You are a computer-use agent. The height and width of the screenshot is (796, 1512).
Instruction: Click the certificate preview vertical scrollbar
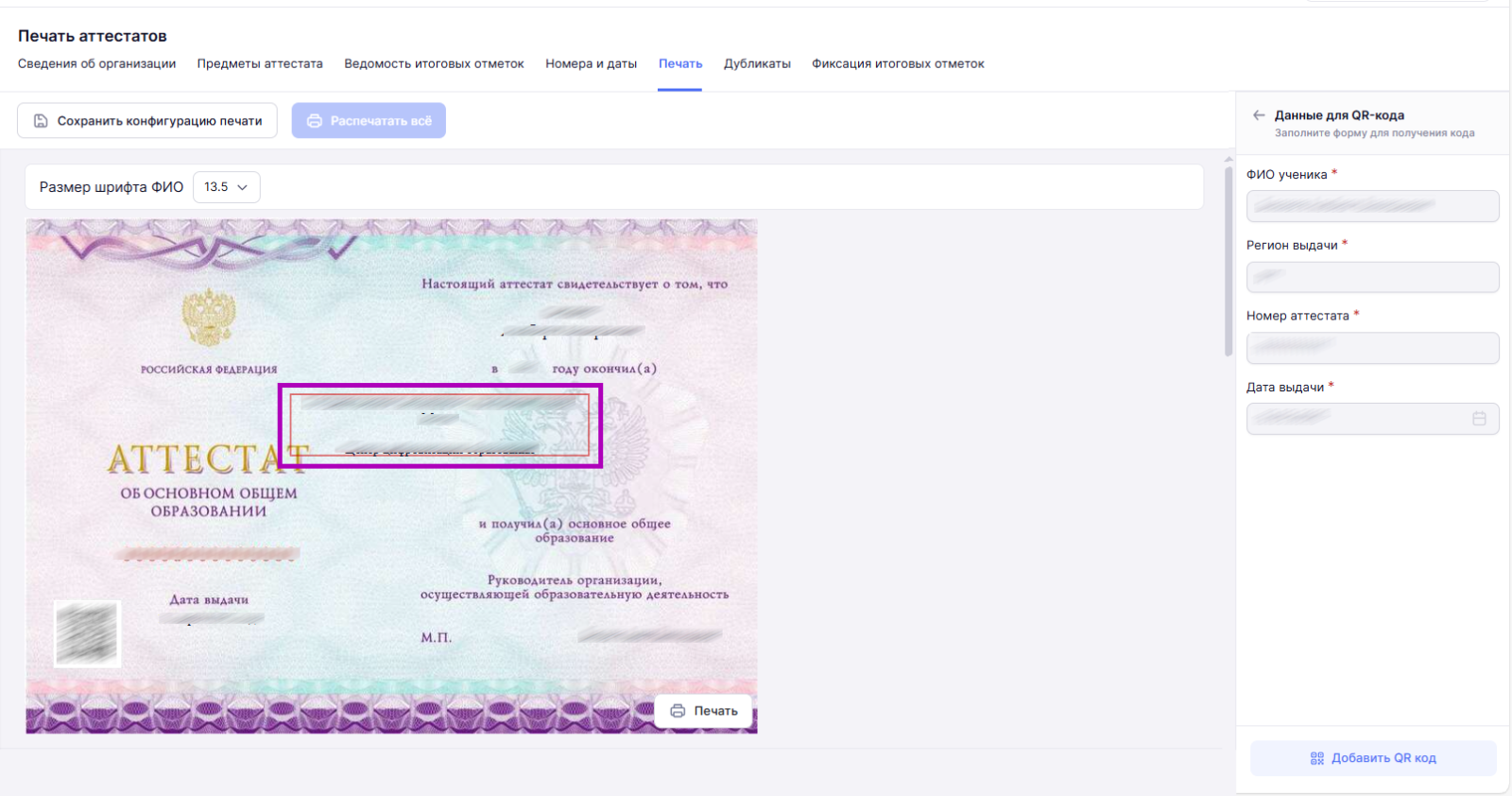pos(1228,260)
